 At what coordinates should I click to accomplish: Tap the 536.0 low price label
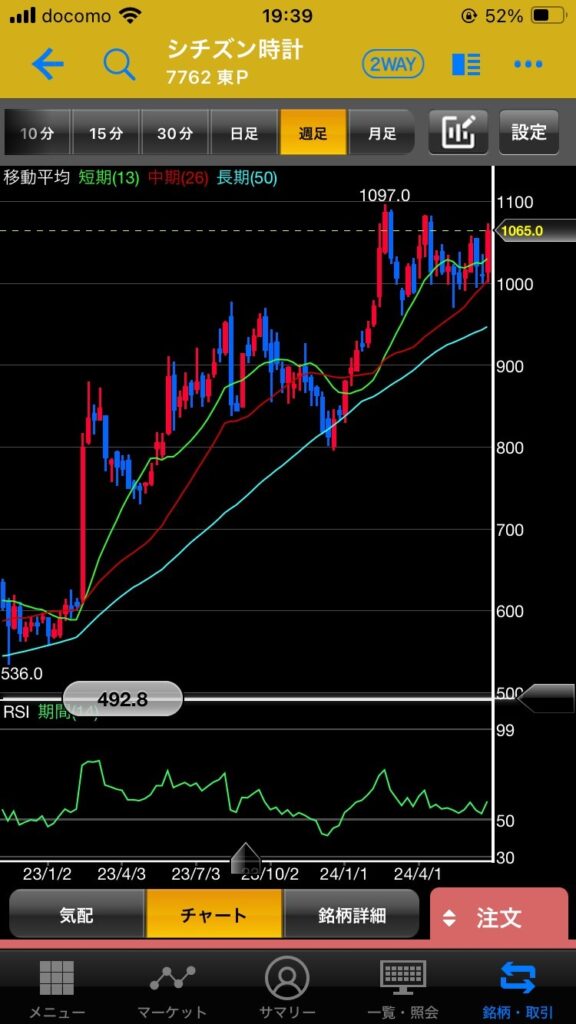(x=22, y=673)
